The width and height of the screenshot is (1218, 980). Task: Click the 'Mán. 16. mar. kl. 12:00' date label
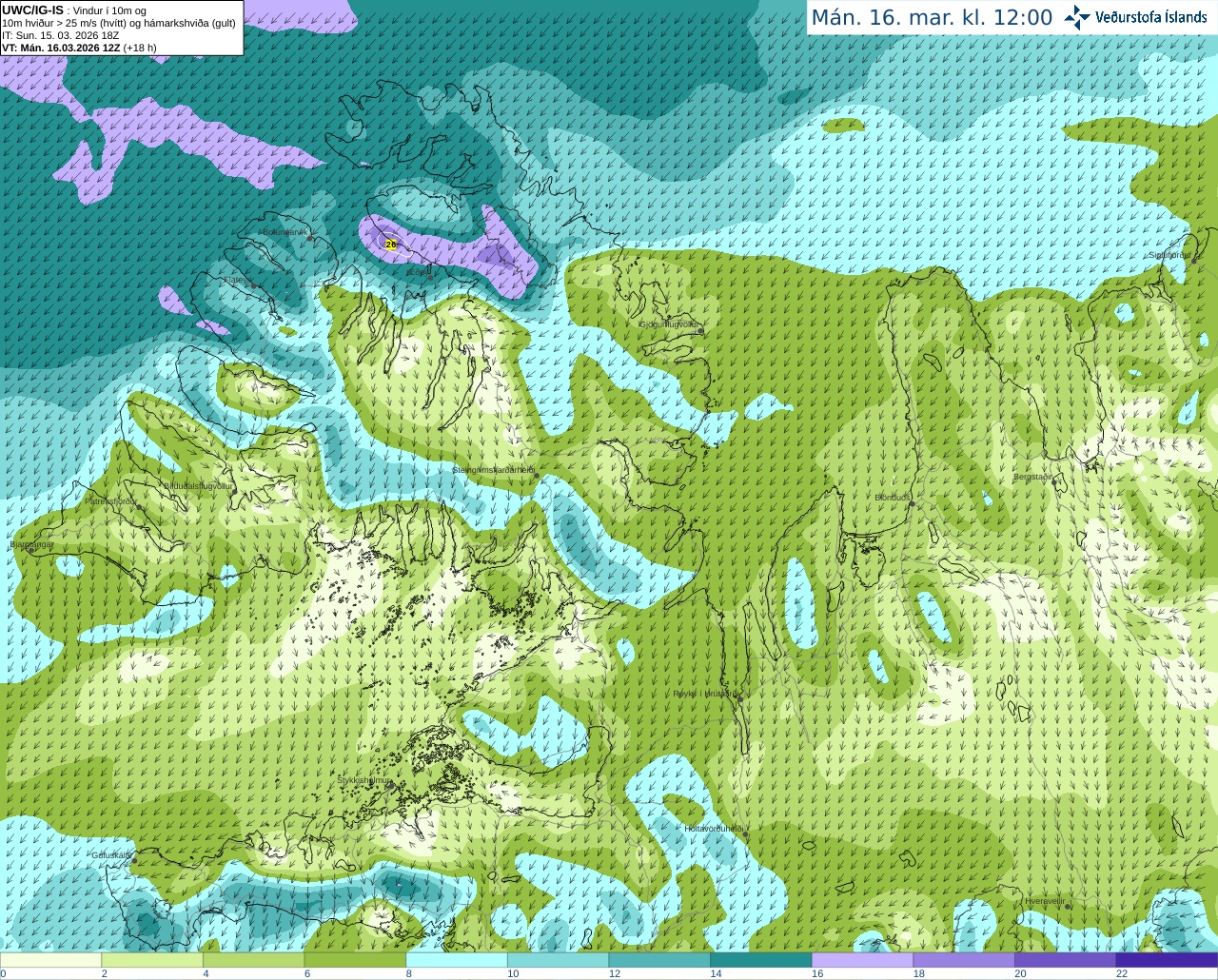[932, 18]
